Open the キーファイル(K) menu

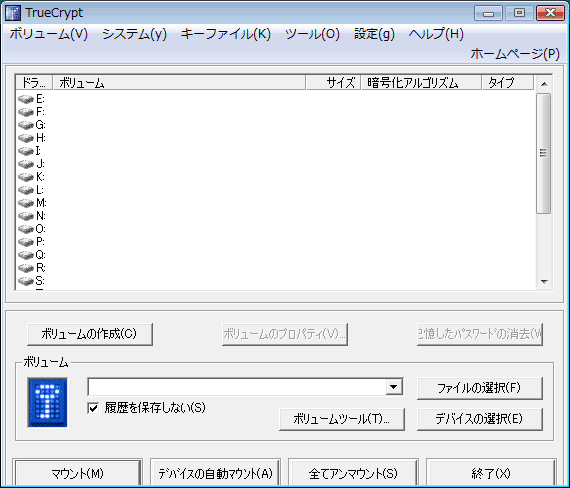(226, 34)
